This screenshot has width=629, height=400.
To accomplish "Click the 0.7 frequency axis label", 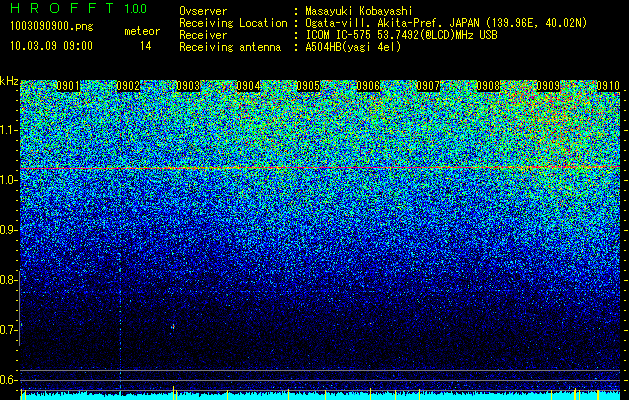I will click(7, 330).
